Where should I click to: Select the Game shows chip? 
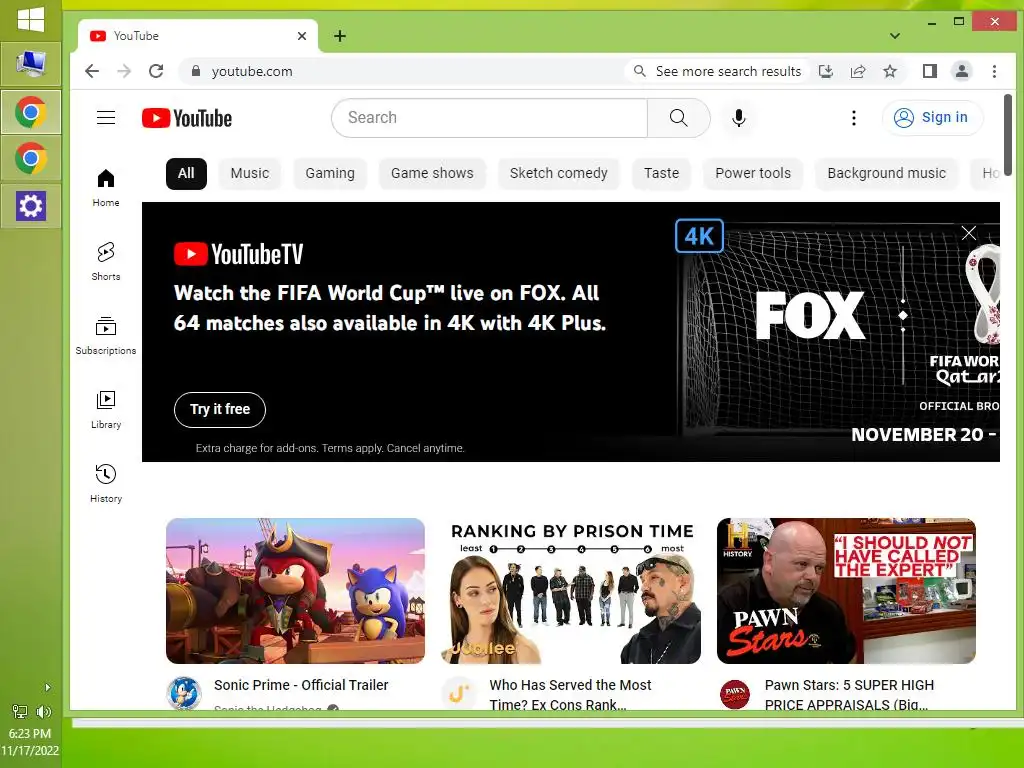coord(432,174)
